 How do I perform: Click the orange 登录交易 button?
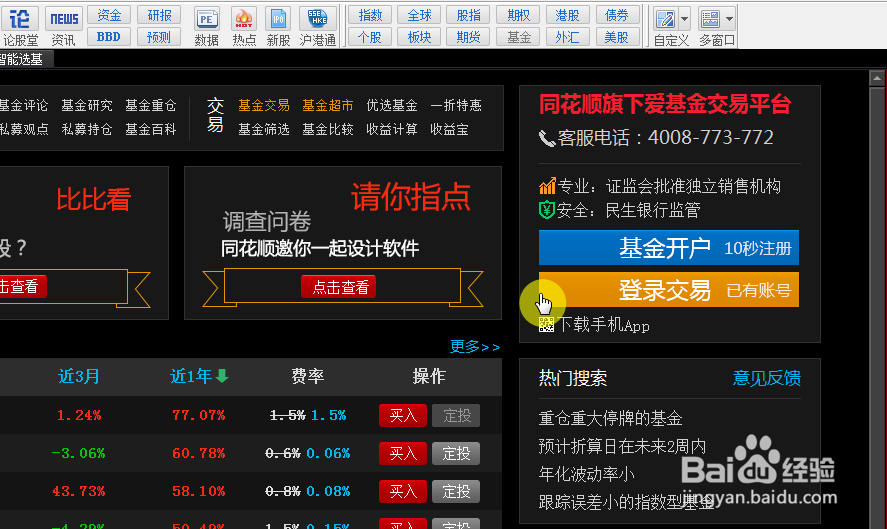pos(669,290)
